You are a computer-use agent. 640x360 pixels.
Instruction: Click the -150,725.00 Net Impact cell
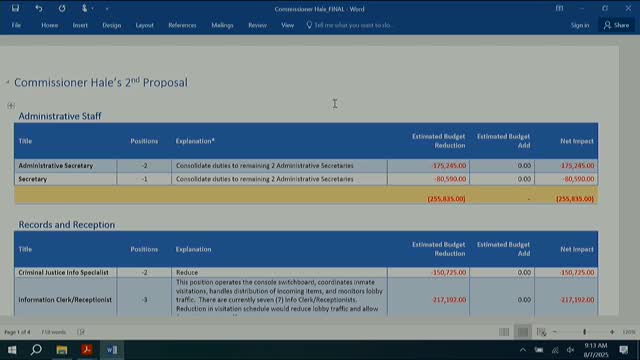pyautogui.click(x=567, y=272)
